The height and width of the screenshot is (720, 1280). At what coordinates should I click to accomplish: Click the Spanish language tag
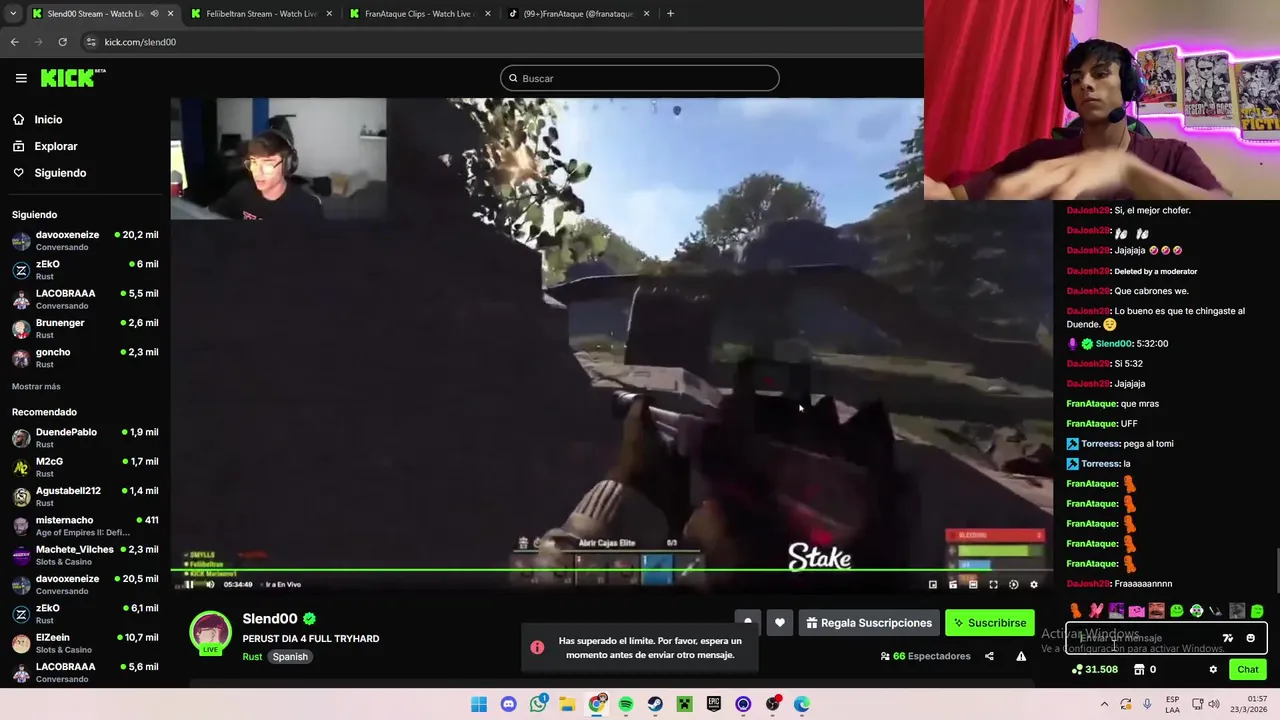point(290,657)
